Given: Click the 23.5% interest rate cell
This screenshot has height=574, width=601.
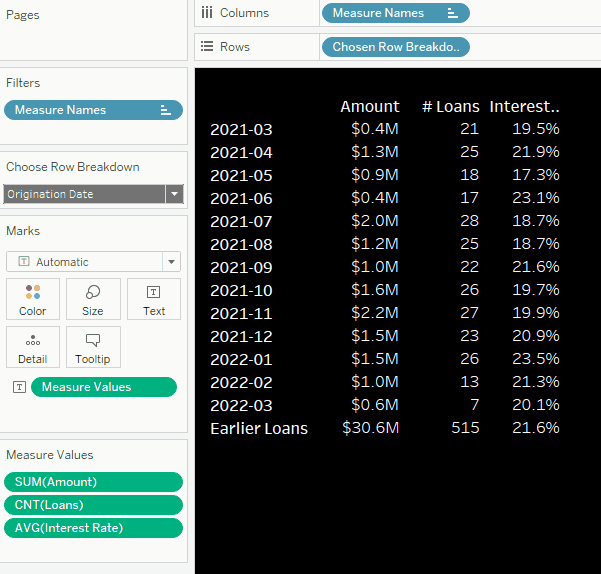Looking at the screenshot, I should (x=536, y=359).
